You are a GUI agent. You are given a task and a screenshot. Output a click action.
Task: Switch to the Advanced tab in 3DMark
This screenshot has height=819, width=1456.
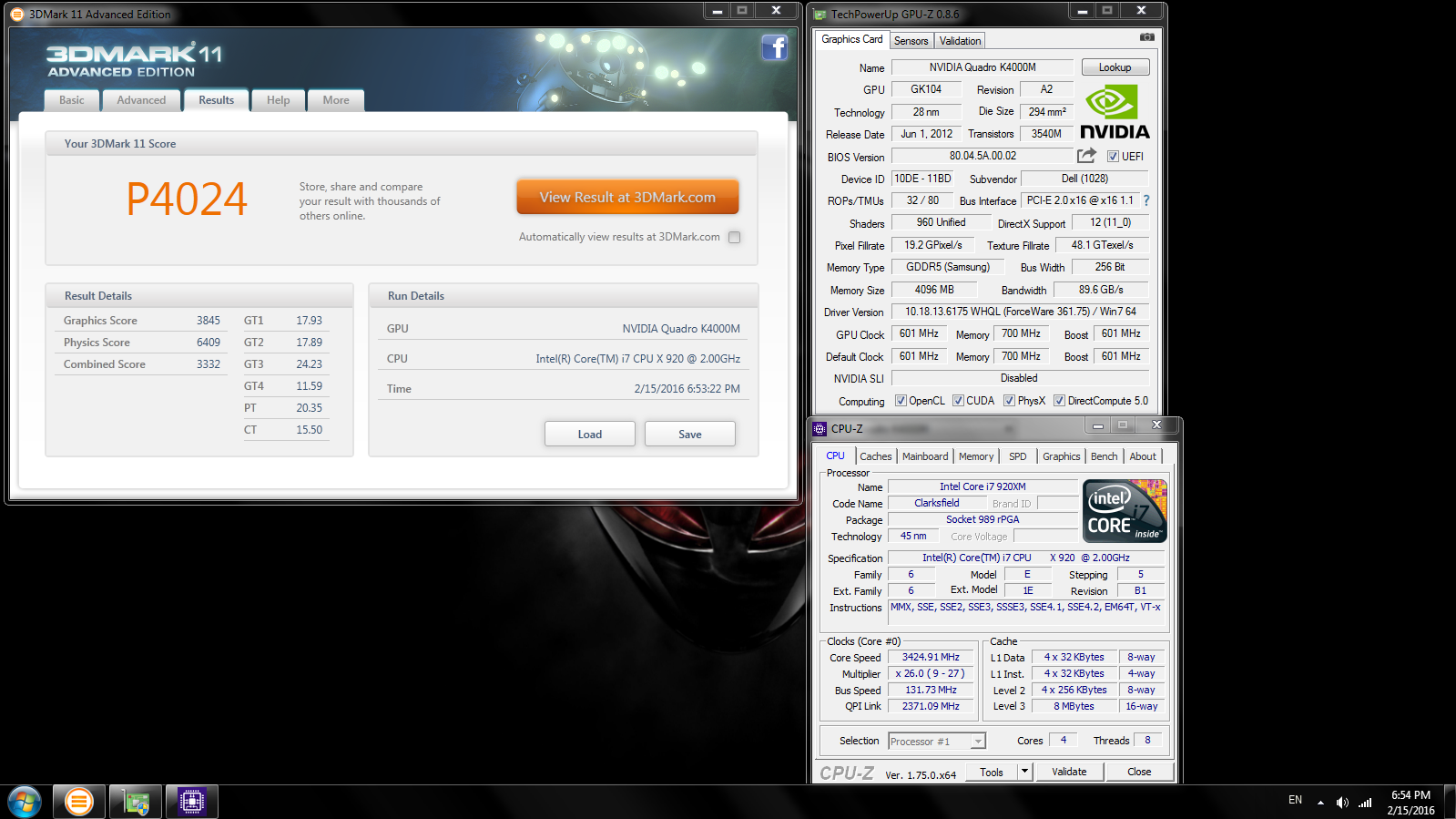[141, 100]
